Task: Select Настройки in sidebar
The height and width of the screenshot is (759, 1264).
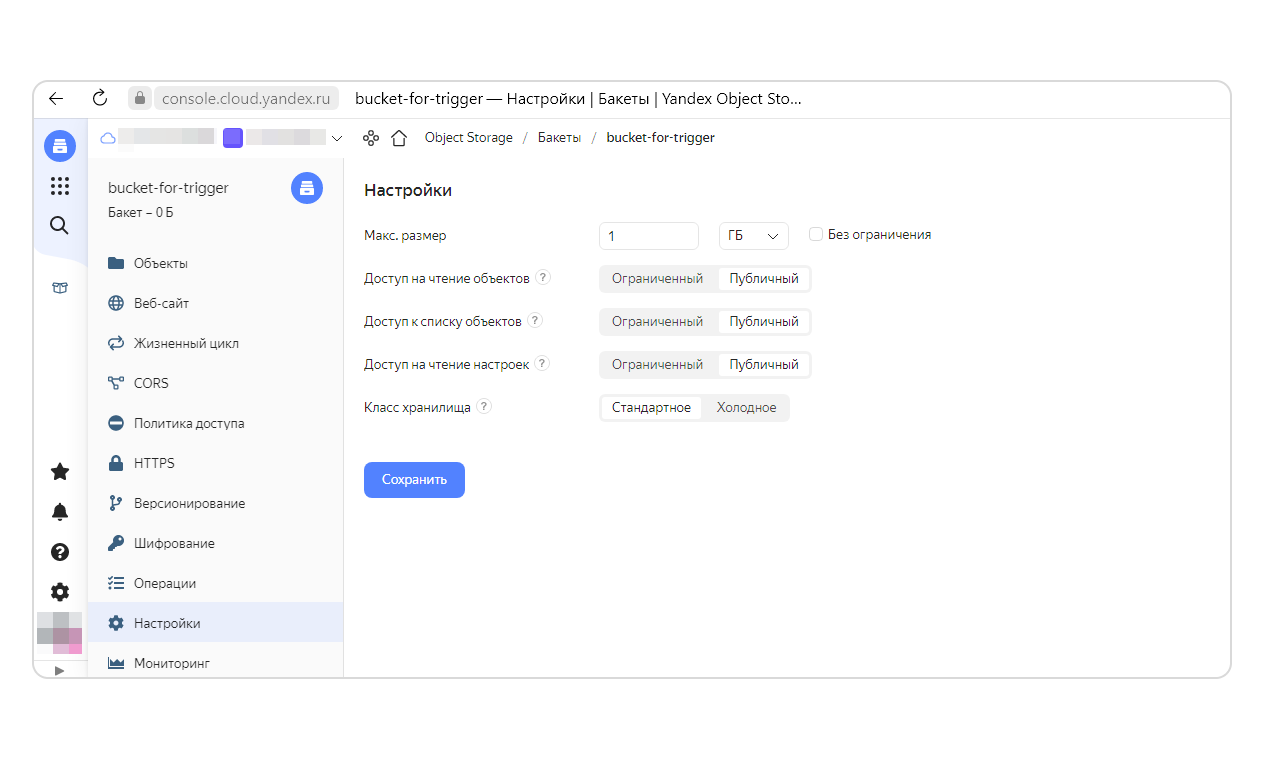Action: pyautogui.click(x=215, y=623)
